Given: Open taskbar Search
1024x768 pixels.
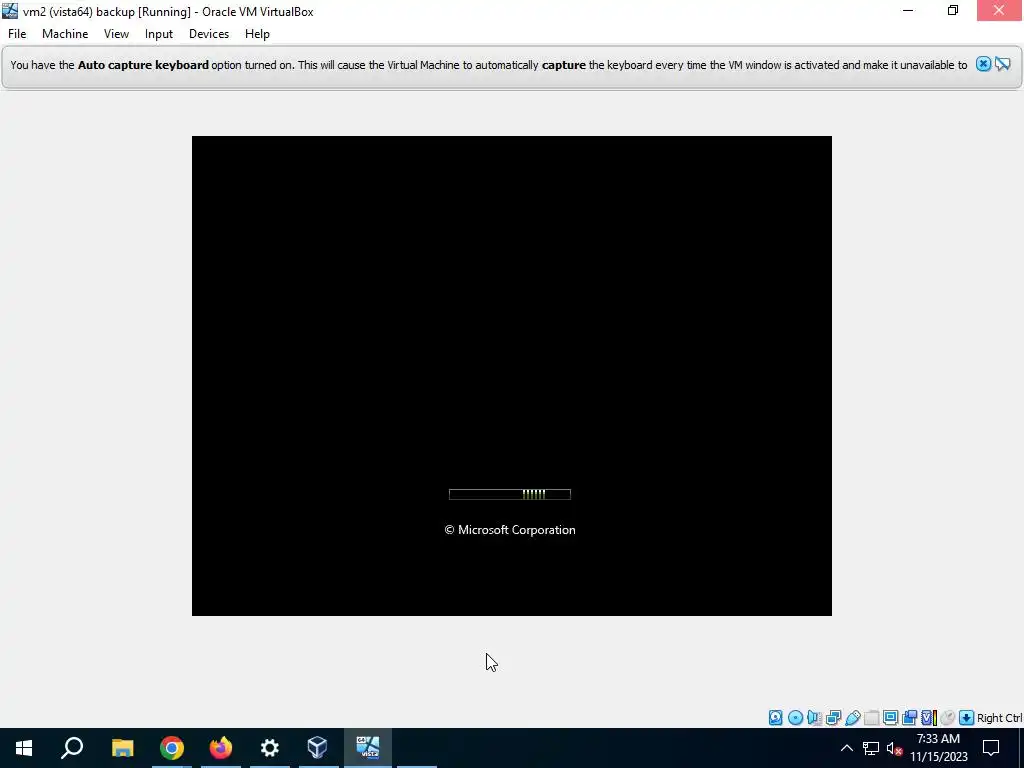Looking at the screenshot, I should pos(72,748).
